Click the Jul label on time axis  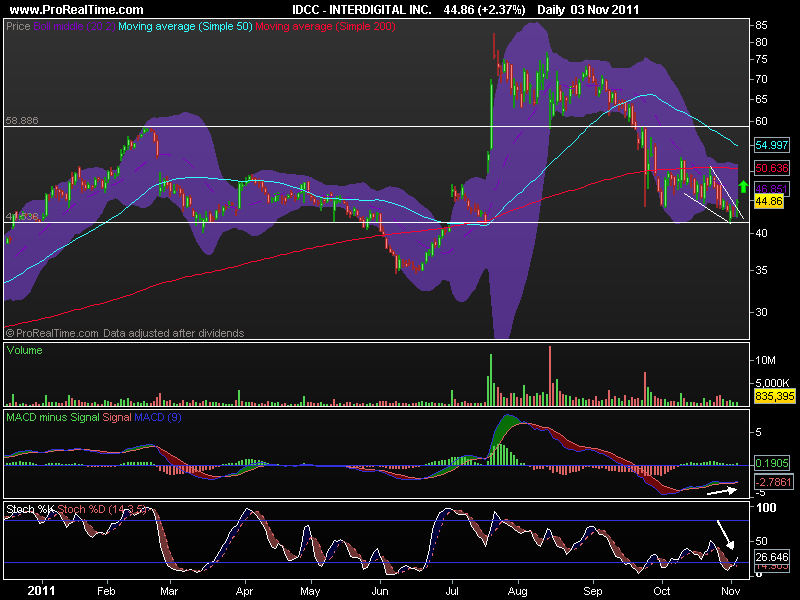(452, 591)
